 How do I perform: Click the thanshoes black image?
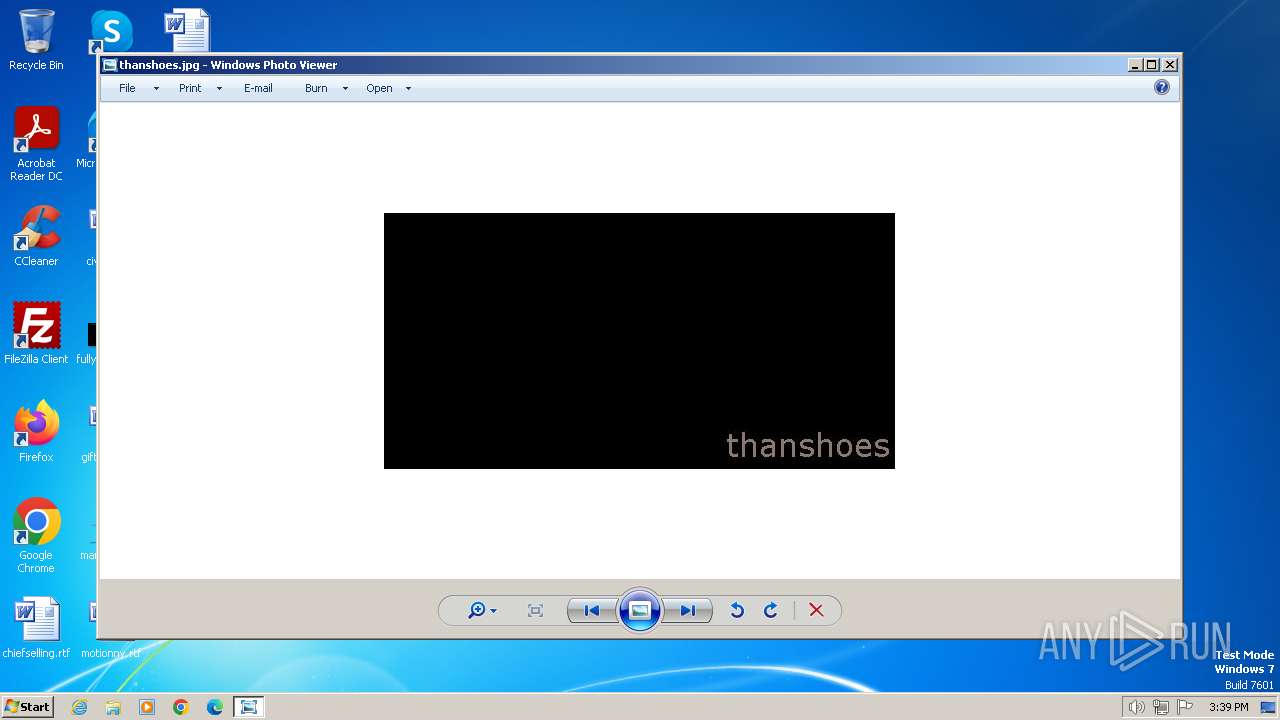[x=639, y=341]
